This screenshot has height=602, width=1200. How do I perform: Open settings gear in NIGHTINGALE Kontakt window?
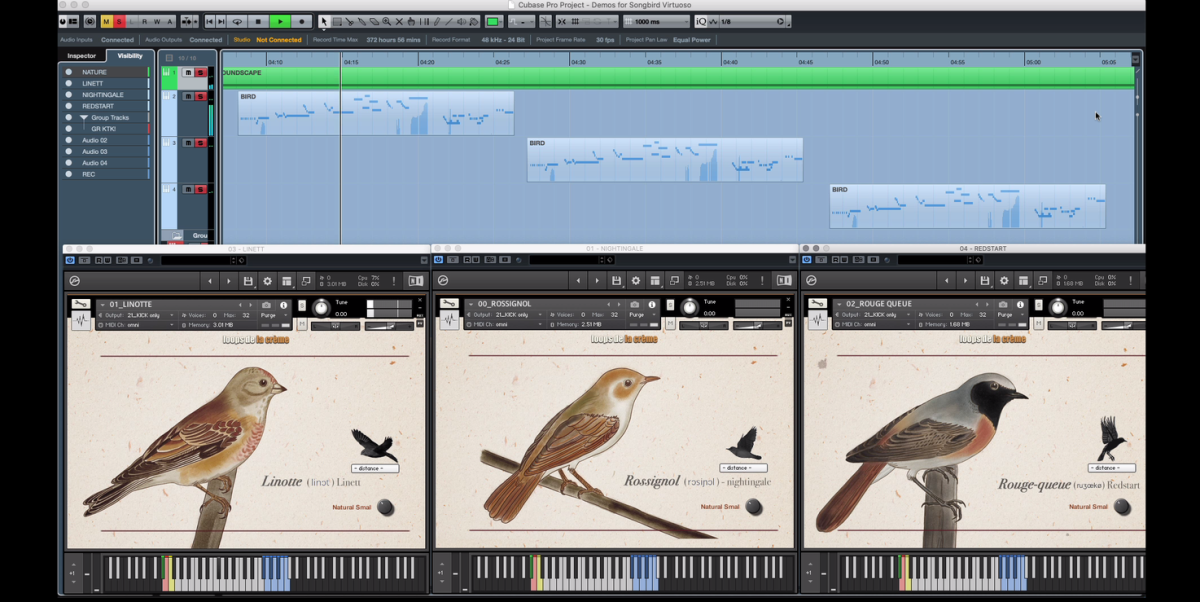pos(636,281)
